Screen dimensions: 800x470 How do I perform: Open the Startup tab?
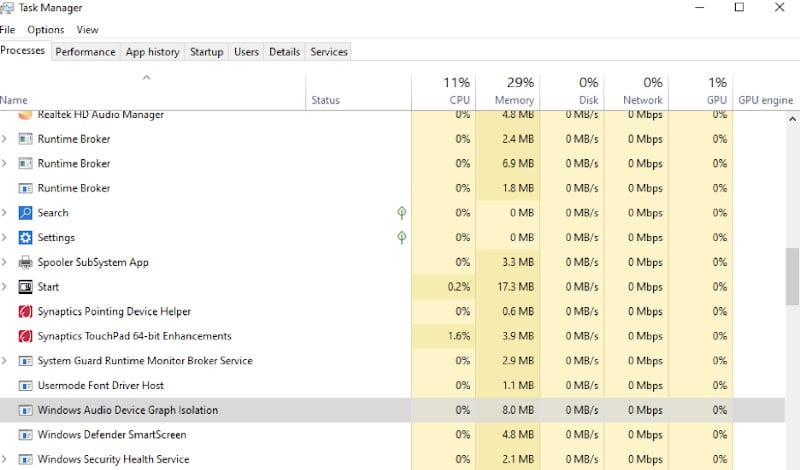207,52
